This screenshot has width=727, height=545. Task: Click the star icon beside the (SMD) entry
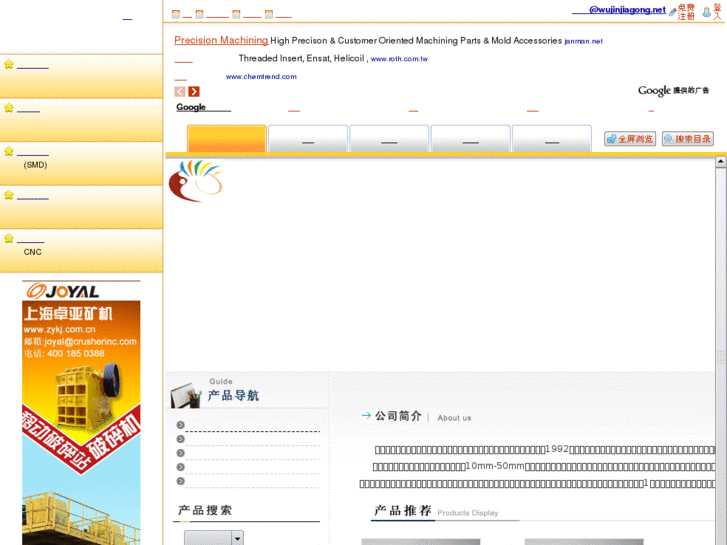click(9, 151)
